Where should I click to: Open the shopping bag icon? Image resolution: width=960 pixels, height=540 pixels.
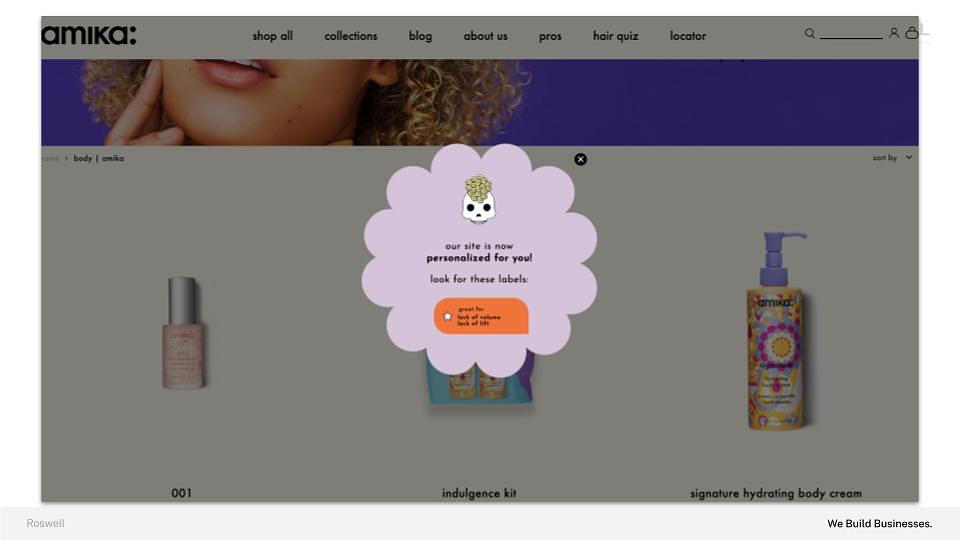click(x=912, y=33)
